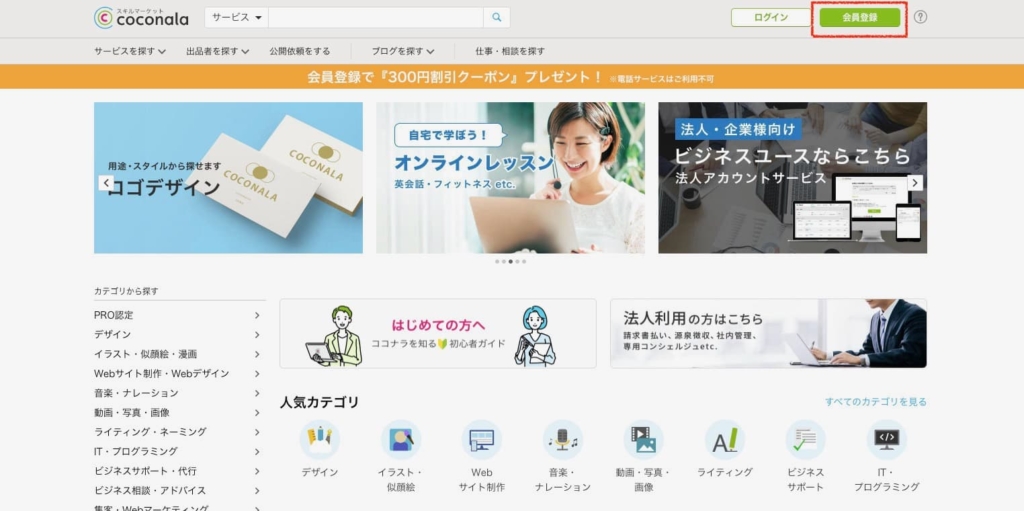
Task: Open the はじめての方へ beginner guide banner
Action: pos(438,333)
